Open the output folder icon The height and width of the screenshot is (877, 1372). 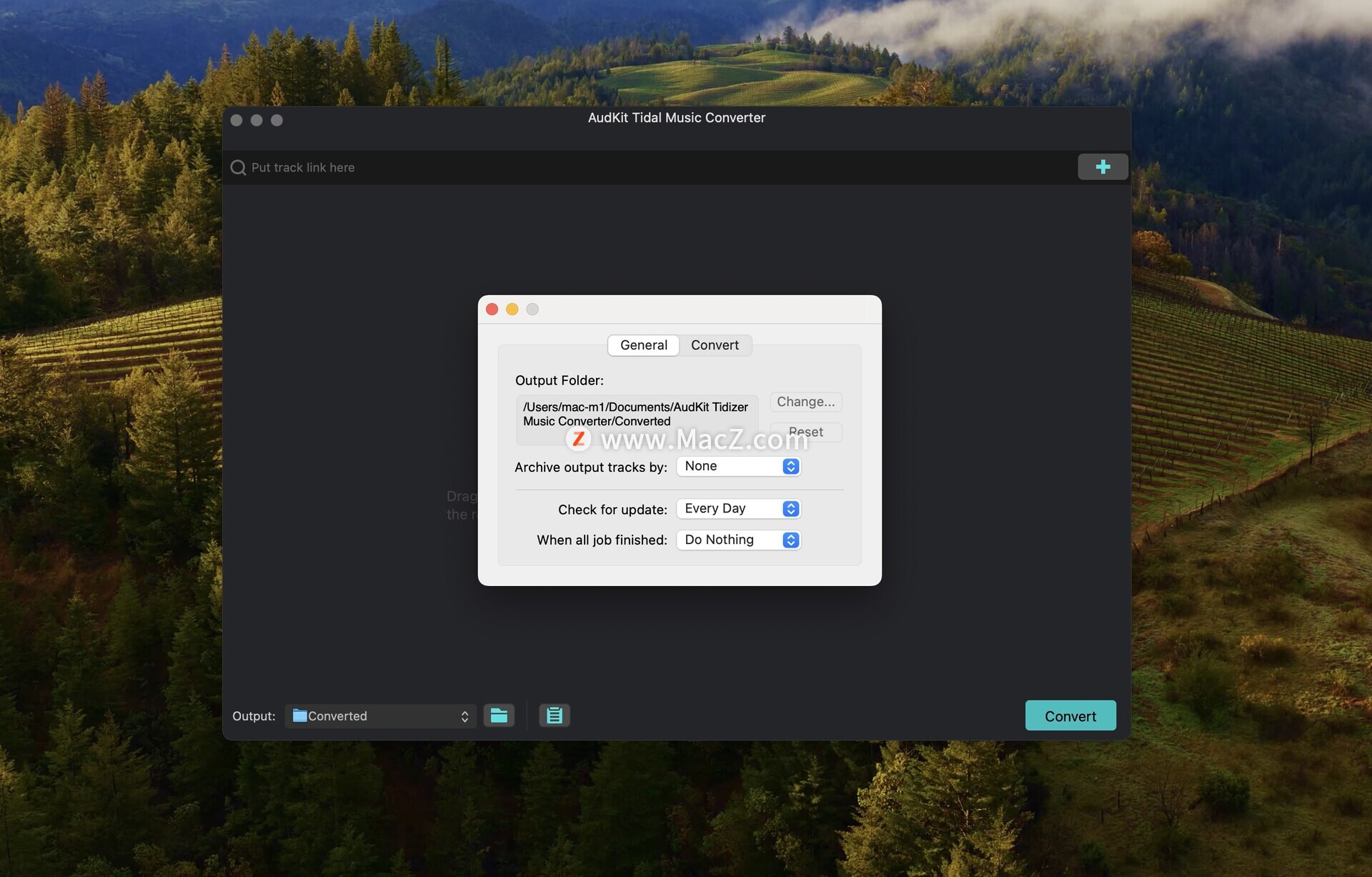click(499, 715)
